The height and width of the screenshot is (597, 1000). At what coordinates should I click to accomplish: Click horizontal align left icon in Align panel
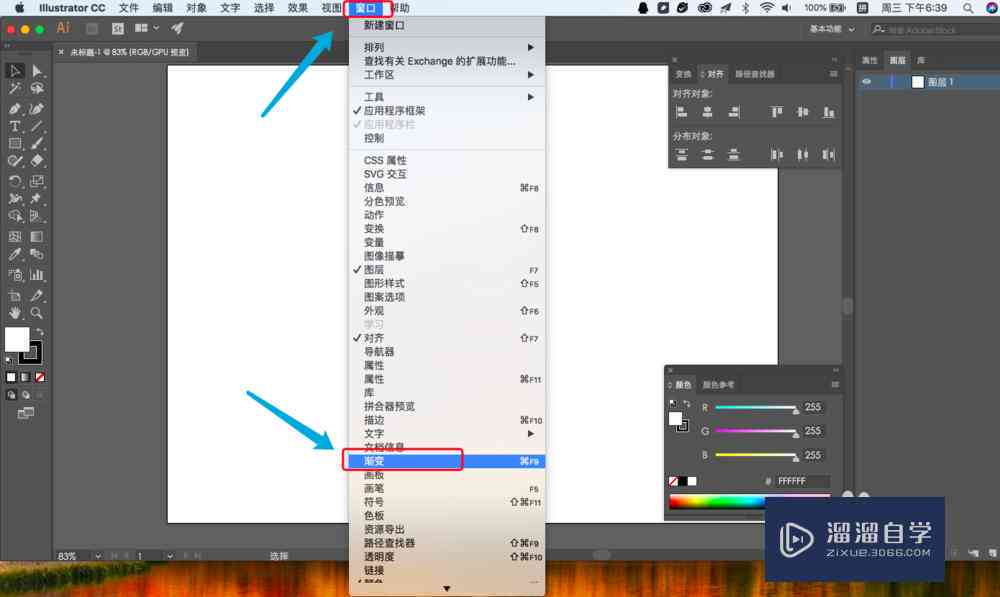coord(681,112)
